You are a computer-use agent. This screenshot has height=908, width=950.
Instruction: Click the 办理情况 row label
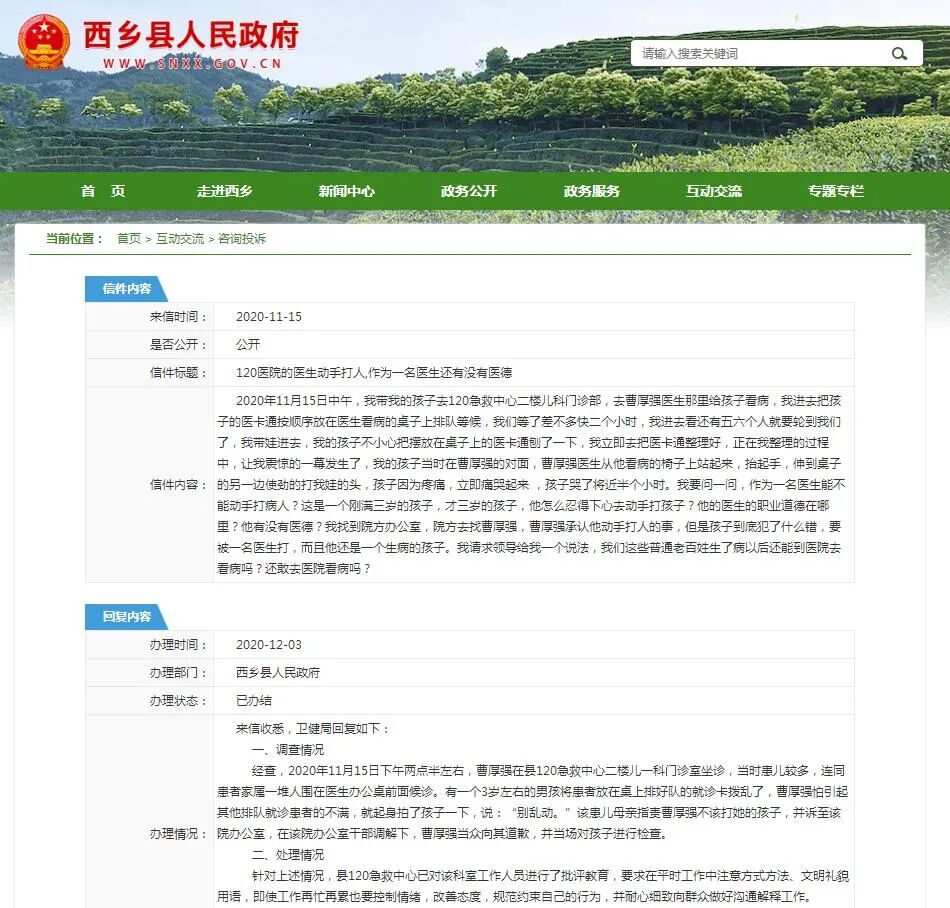click(179, 833)
